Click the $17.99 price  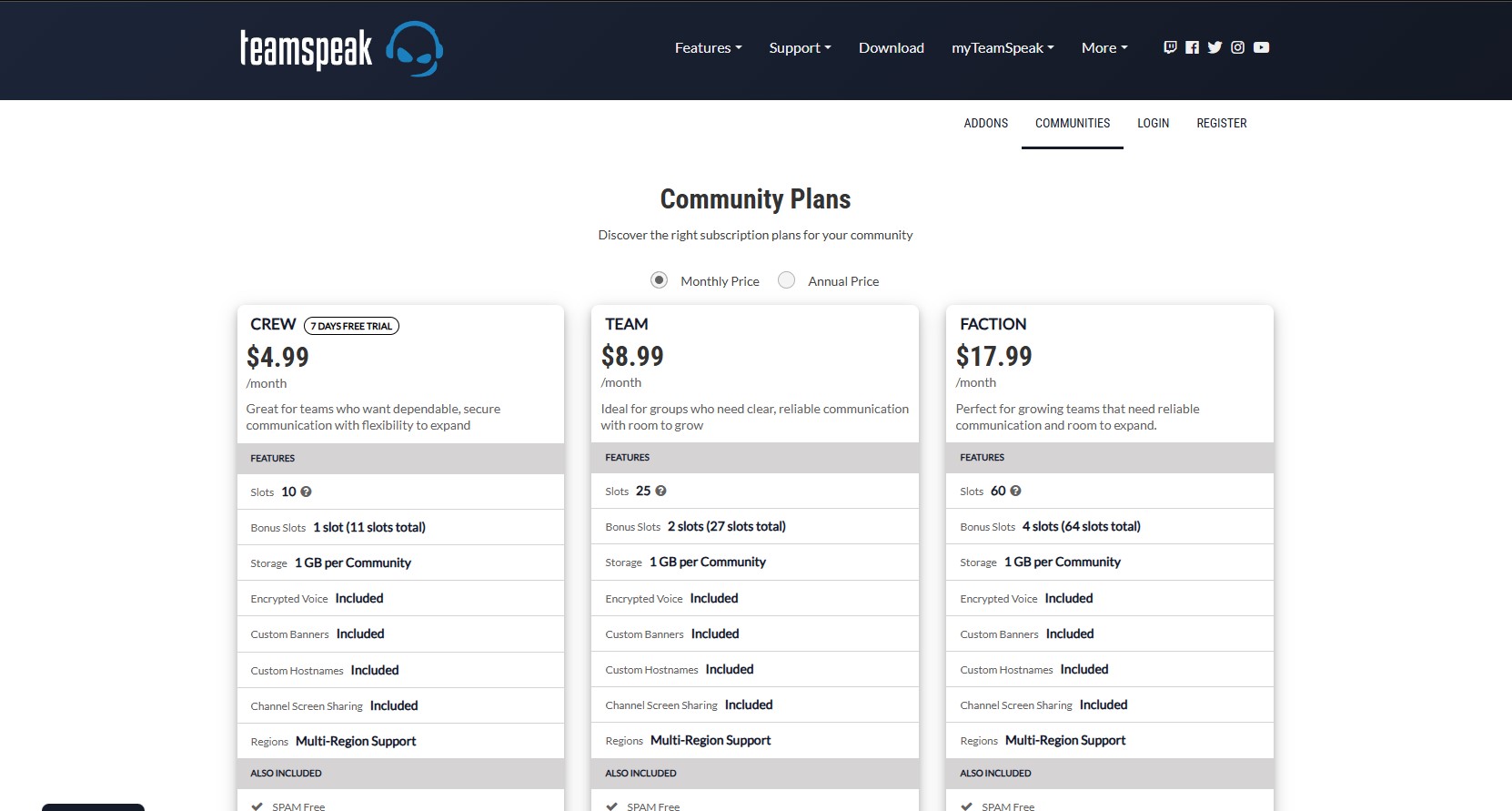[x=994, y=356]
